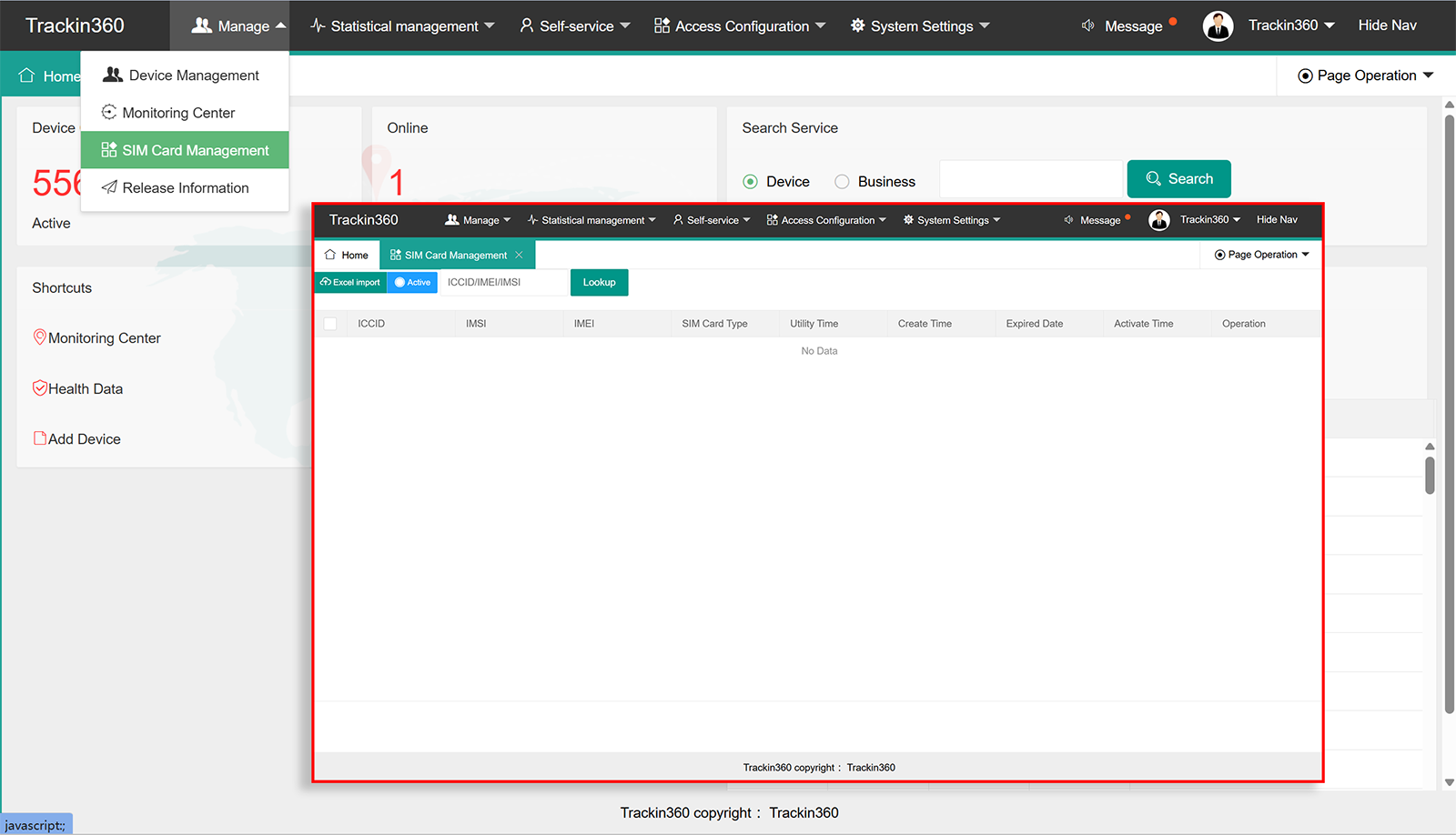Open Access Configuration dropdown in inset window
The width and height of the screenshot is (1456, 835).
tap(826, 220)
